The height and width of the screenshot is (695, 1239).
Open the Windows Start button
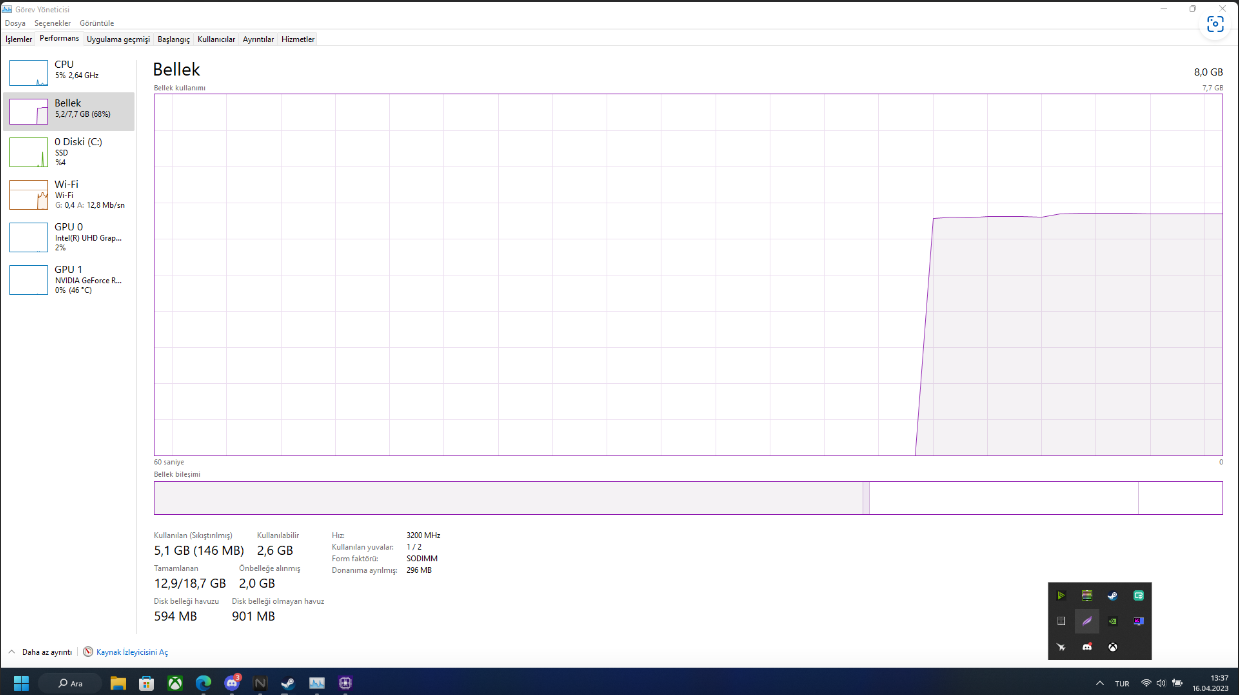[x=21, y=683]
